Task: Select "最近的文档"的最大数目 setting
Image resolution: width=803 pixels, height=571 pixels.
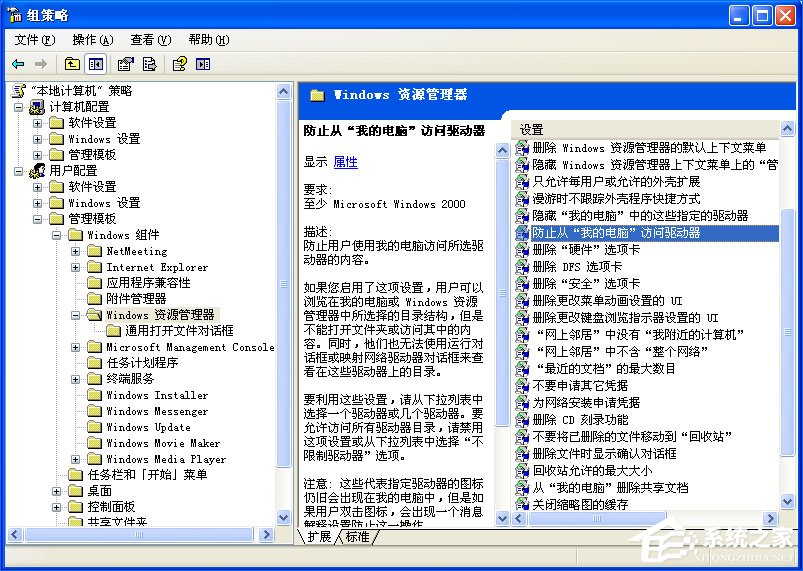Action: (604, 368)
